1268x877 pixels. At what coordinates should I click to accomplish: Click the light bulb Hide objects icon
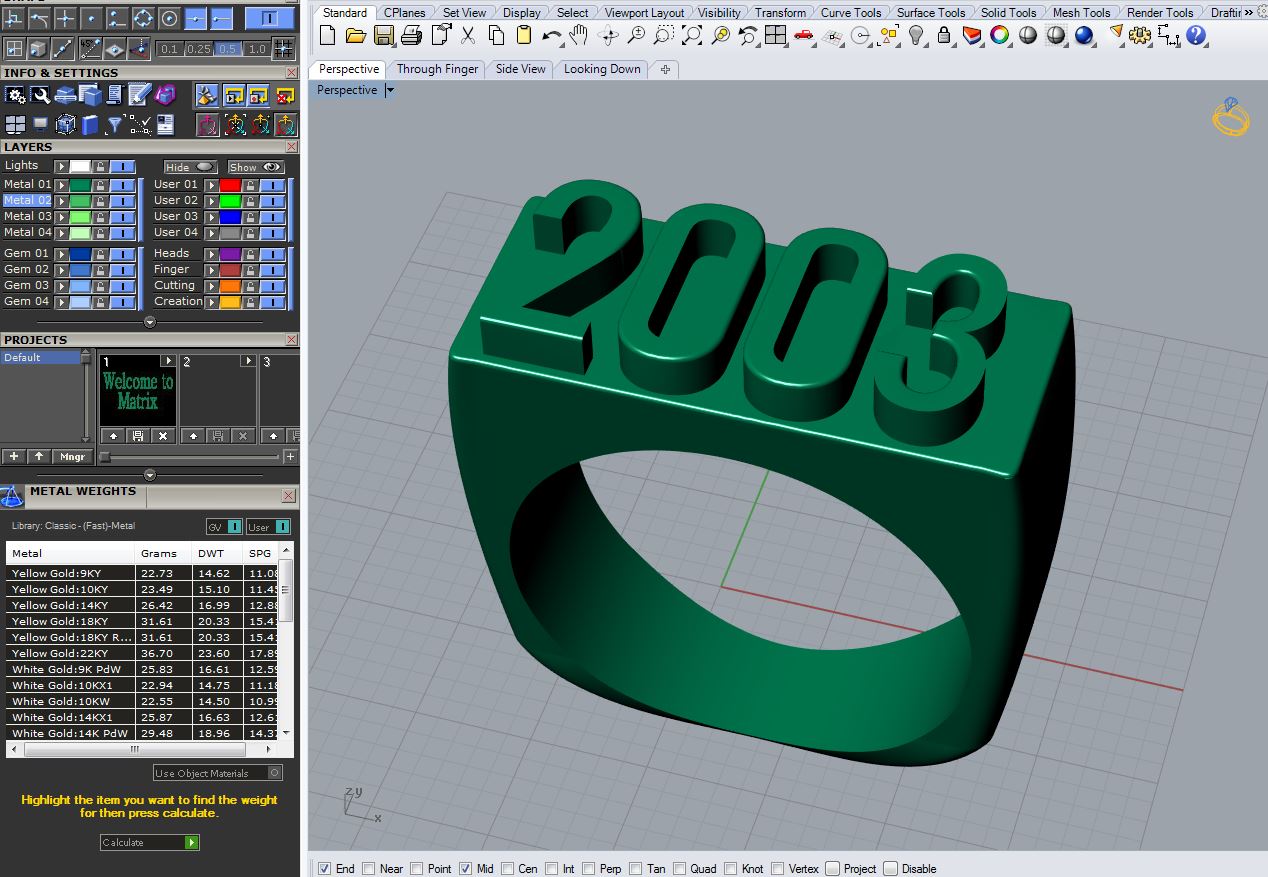coord(915,36)
